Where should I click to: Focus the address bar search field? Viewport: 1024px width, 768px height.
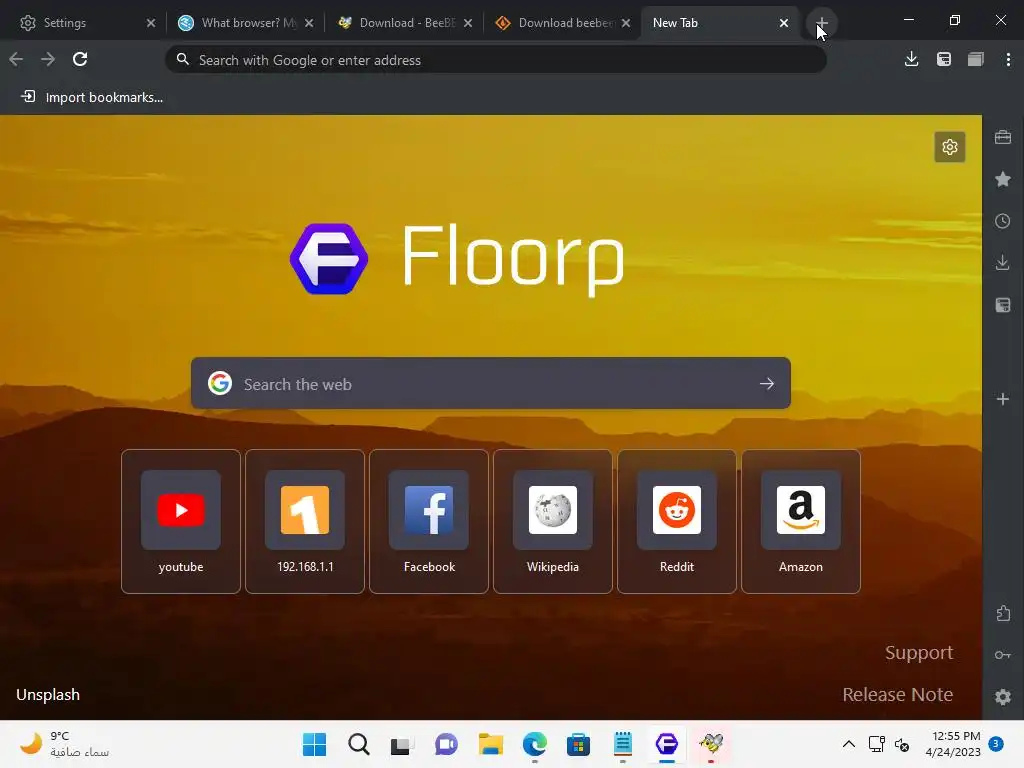click(496, 60)
